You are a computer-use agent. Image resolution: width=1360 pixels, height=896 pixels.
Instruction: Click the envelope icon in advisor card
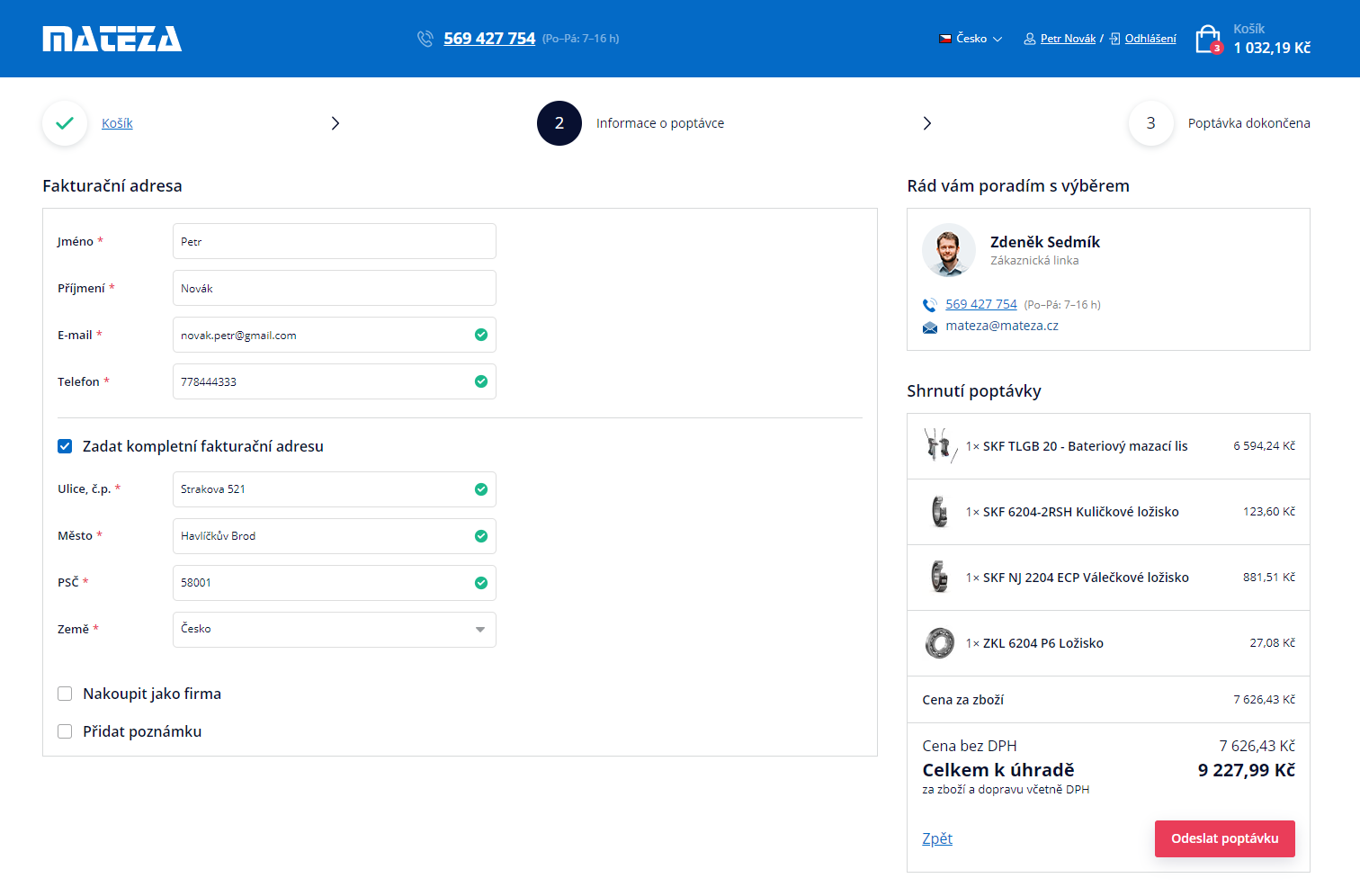tap(930, 327)
